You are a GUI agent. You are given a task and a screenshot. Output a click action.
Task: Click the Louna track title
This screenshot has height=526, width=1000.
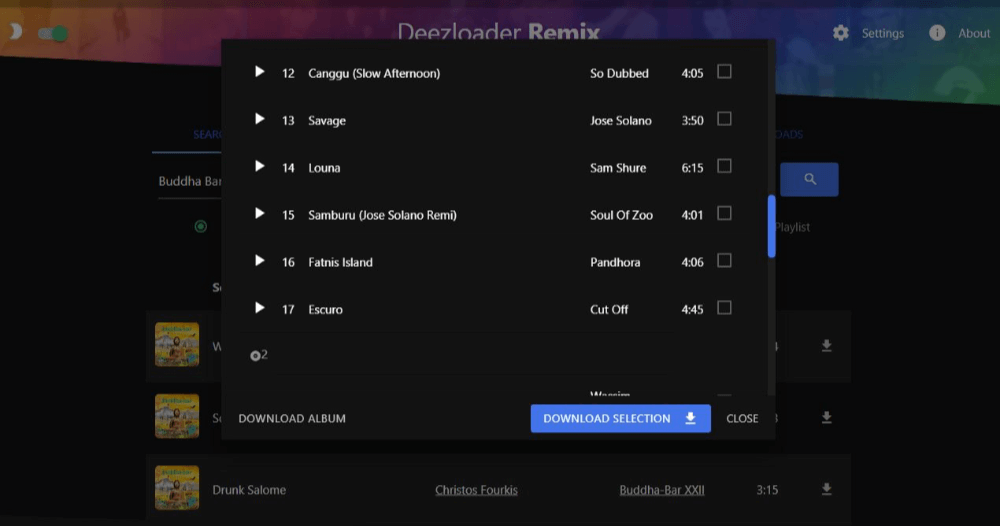pyautogui.click(x=324, y=168)
